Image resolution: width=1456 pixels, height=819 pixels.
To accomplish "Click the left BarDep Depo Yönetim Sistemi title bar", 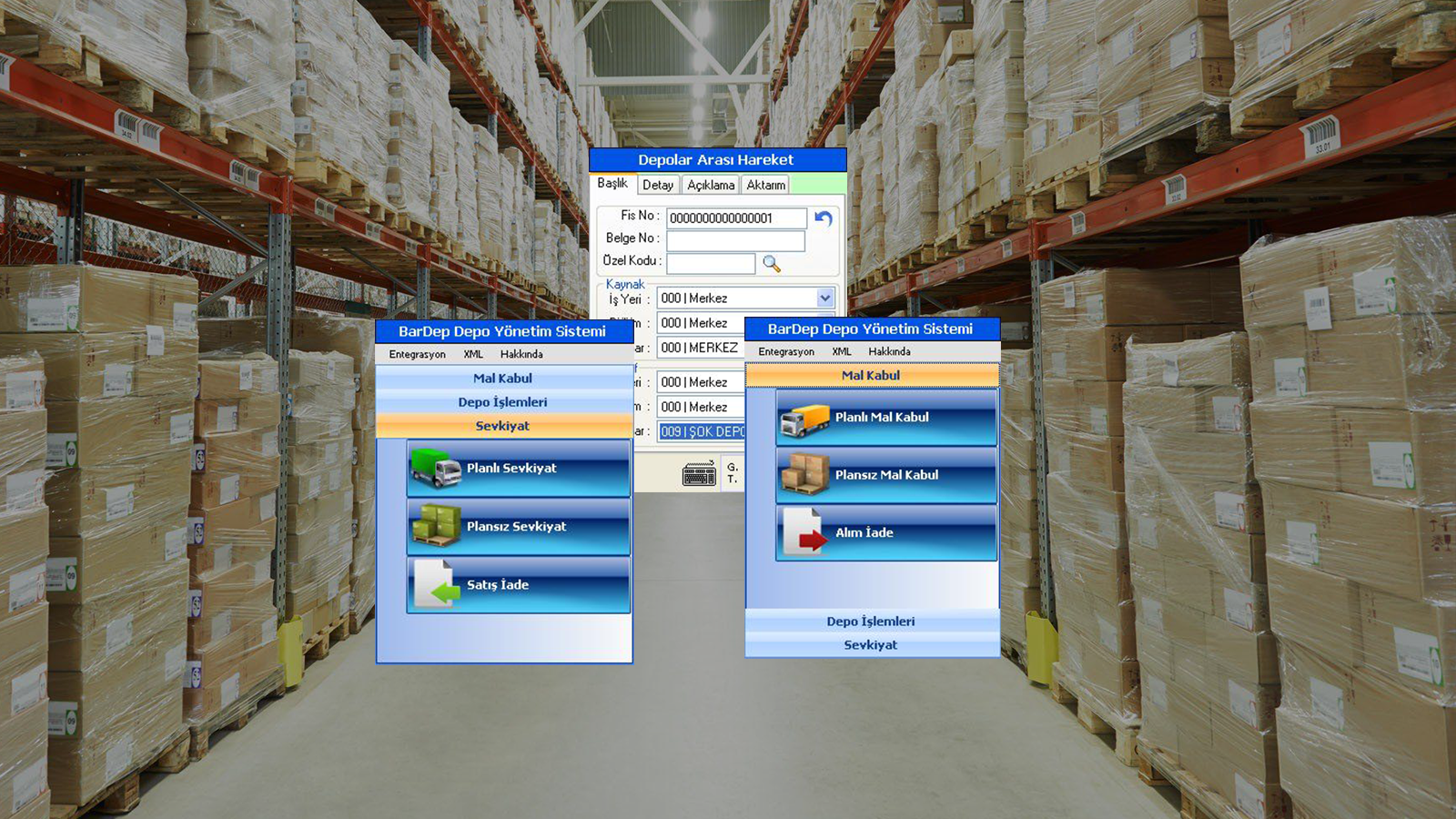I will point(503,331).
